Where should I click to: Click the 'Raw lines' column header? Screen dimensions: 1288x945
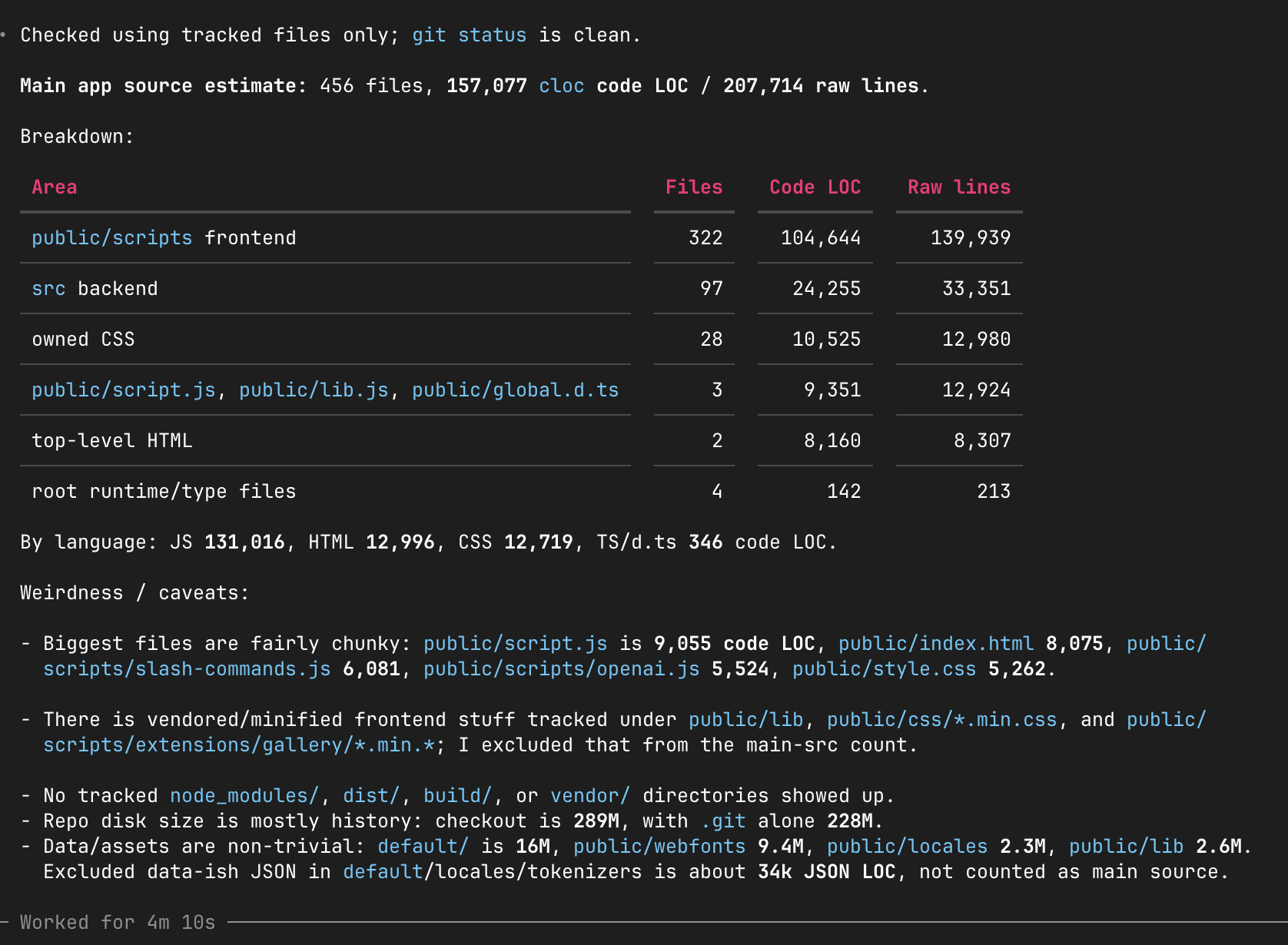959,187
